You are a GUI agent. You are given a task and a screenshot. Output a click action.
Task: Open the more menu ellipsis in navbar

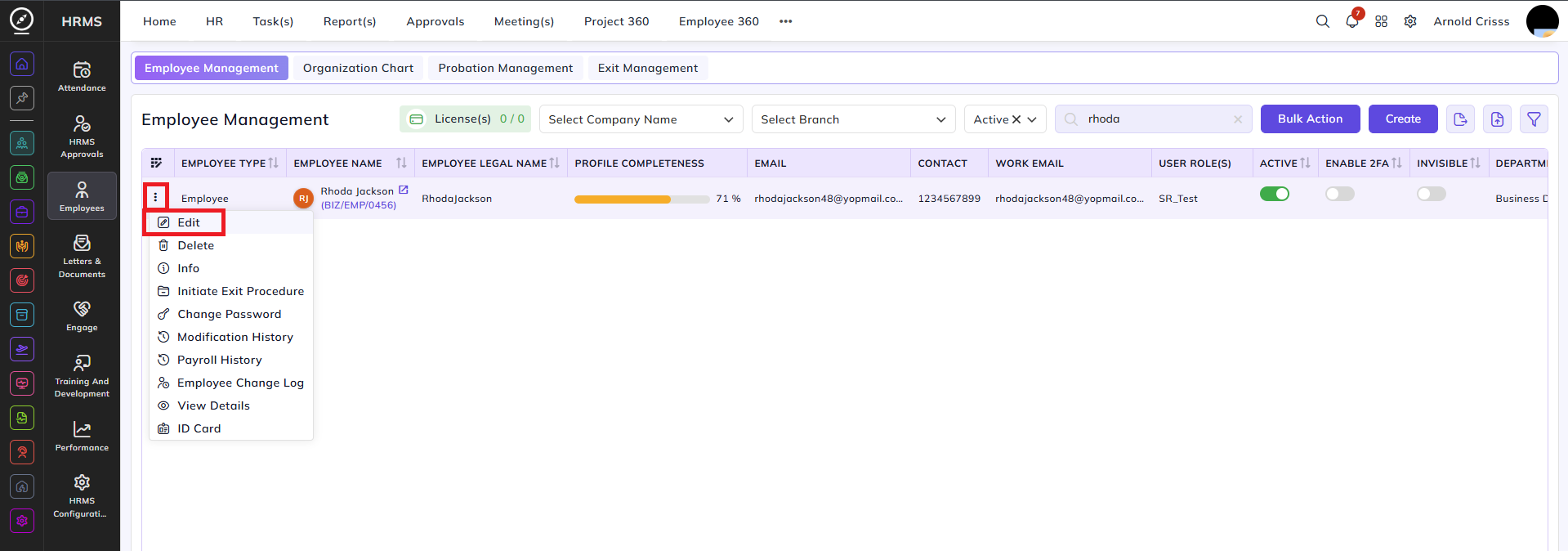tap(785, 21)
